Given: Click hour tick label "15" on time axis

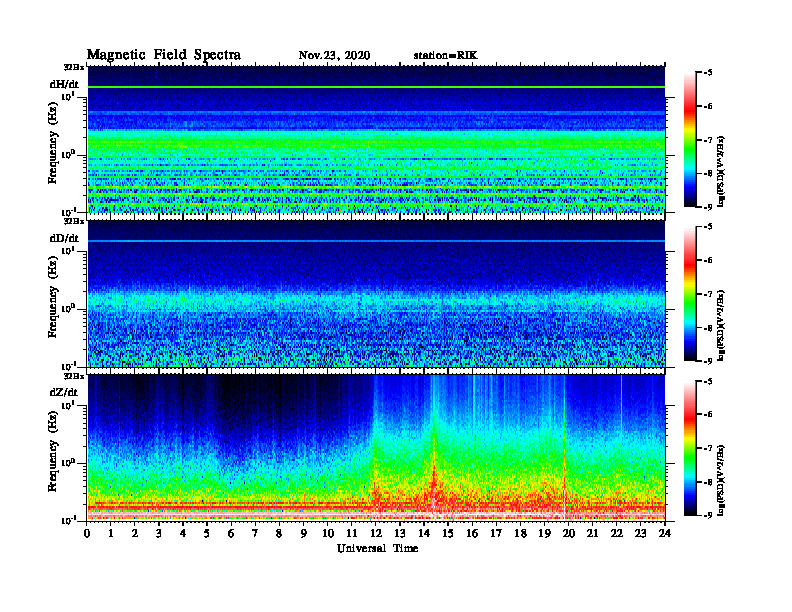Looking at the screenshot, I should 448,533.
